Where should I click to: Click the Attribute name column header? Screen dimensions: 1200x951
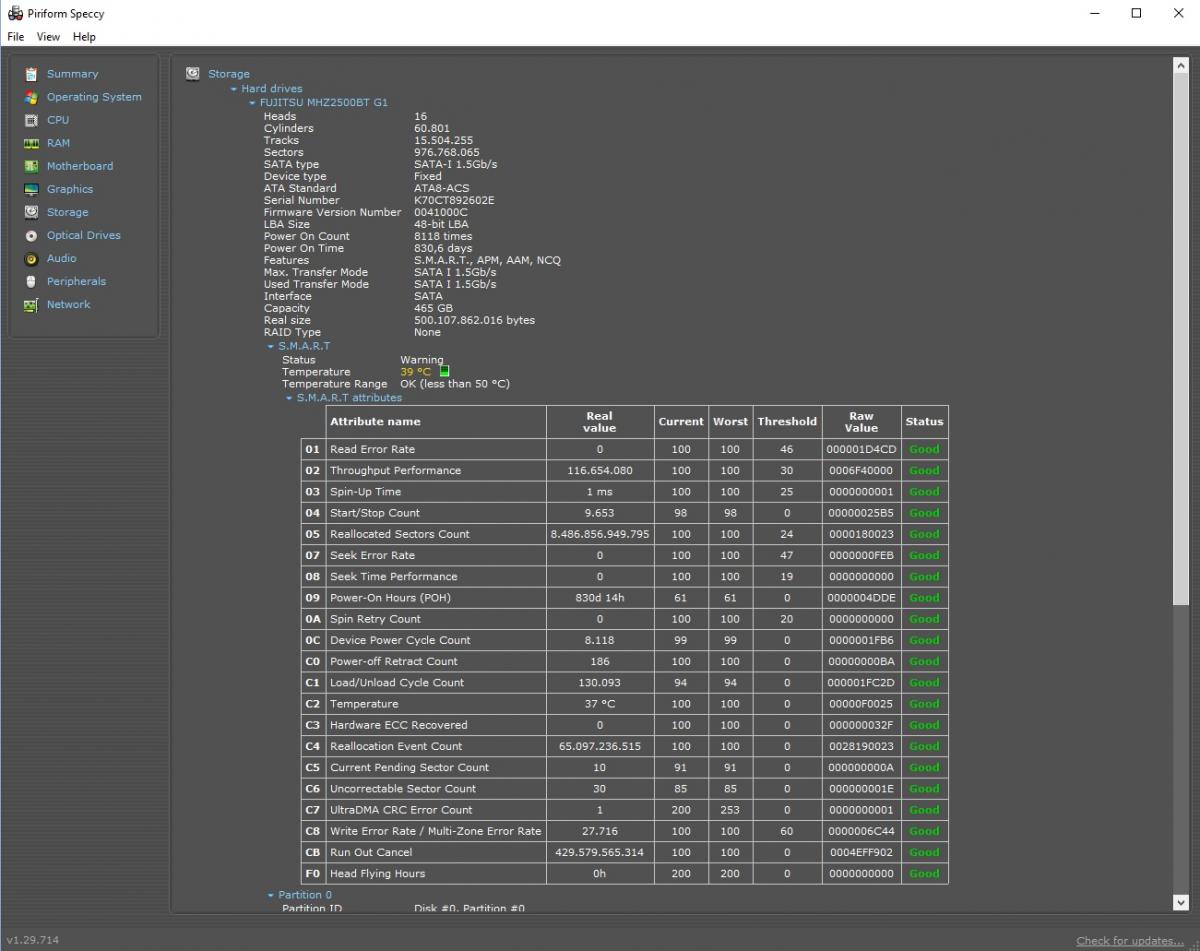(436, 422)
